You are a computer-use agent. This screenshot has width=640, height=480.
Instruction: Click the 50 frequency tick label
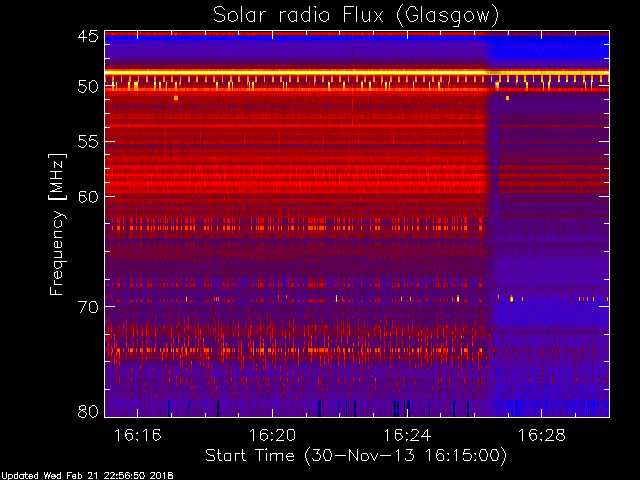click(88, 87)
